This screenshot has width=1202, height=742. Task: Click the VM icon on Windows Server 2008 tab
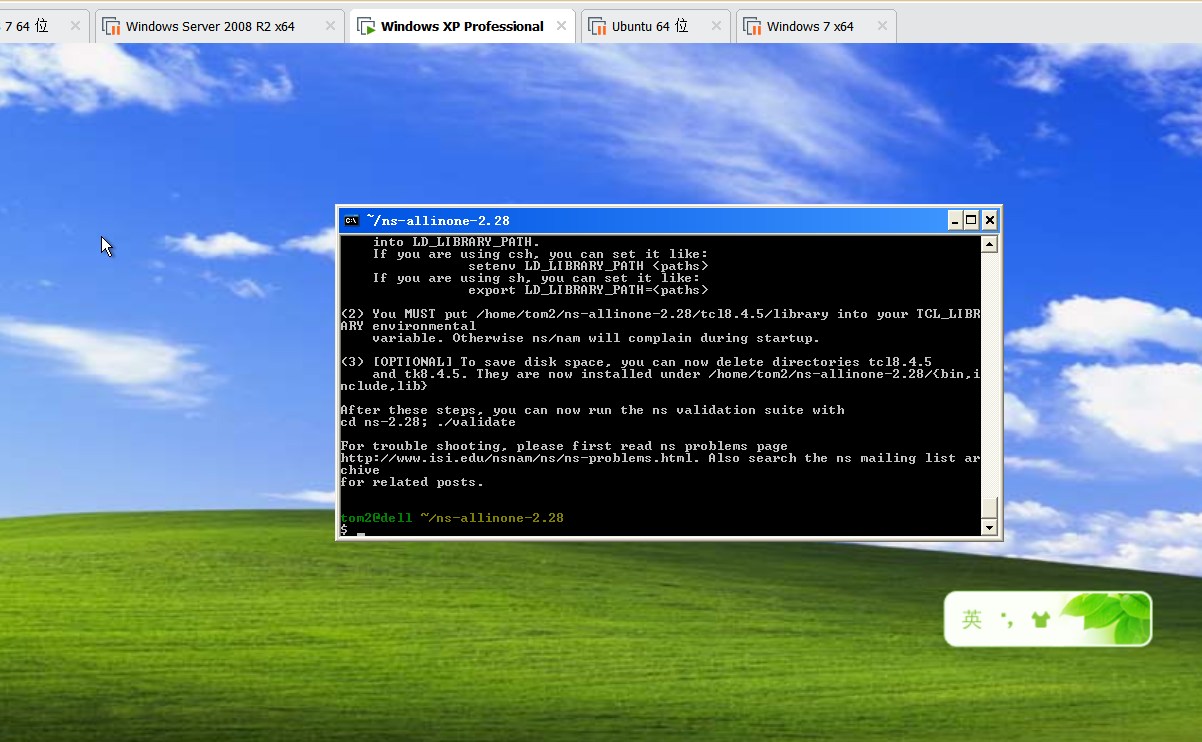coord(112,27)
